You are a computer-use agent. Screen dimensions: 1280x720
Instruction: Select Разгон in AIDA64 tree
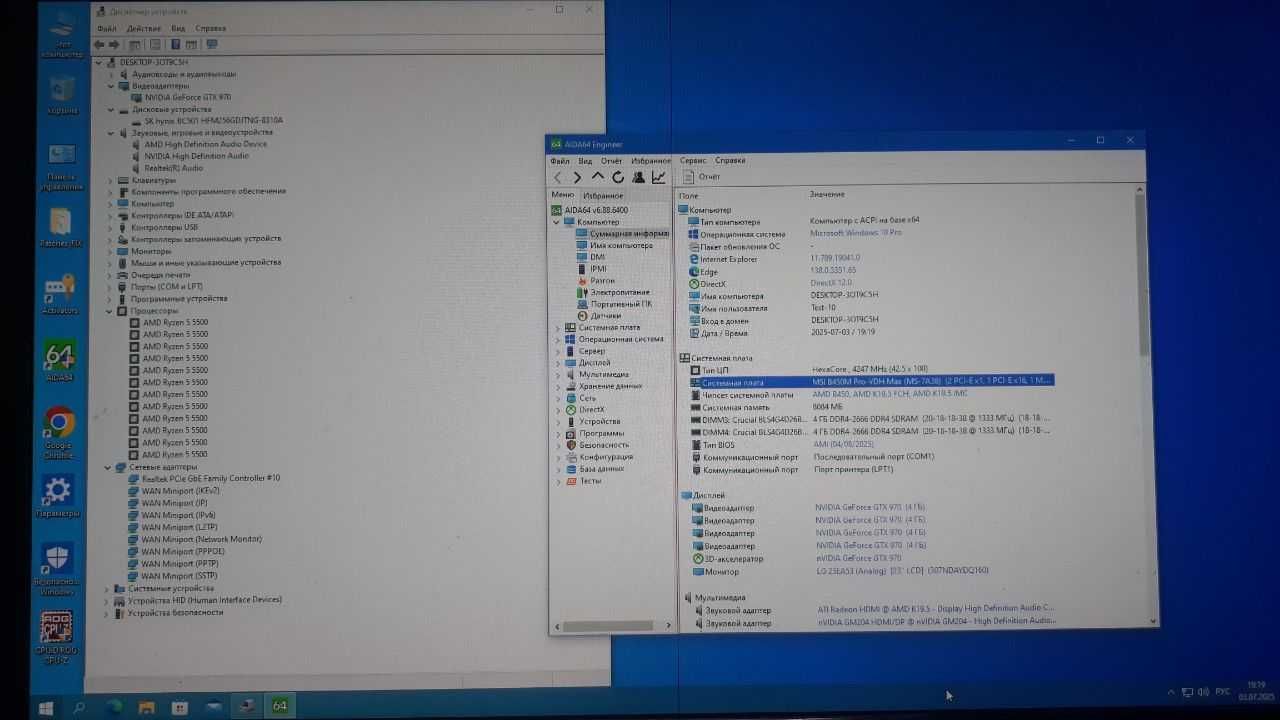pyautogui.click(x=602, y=281)
